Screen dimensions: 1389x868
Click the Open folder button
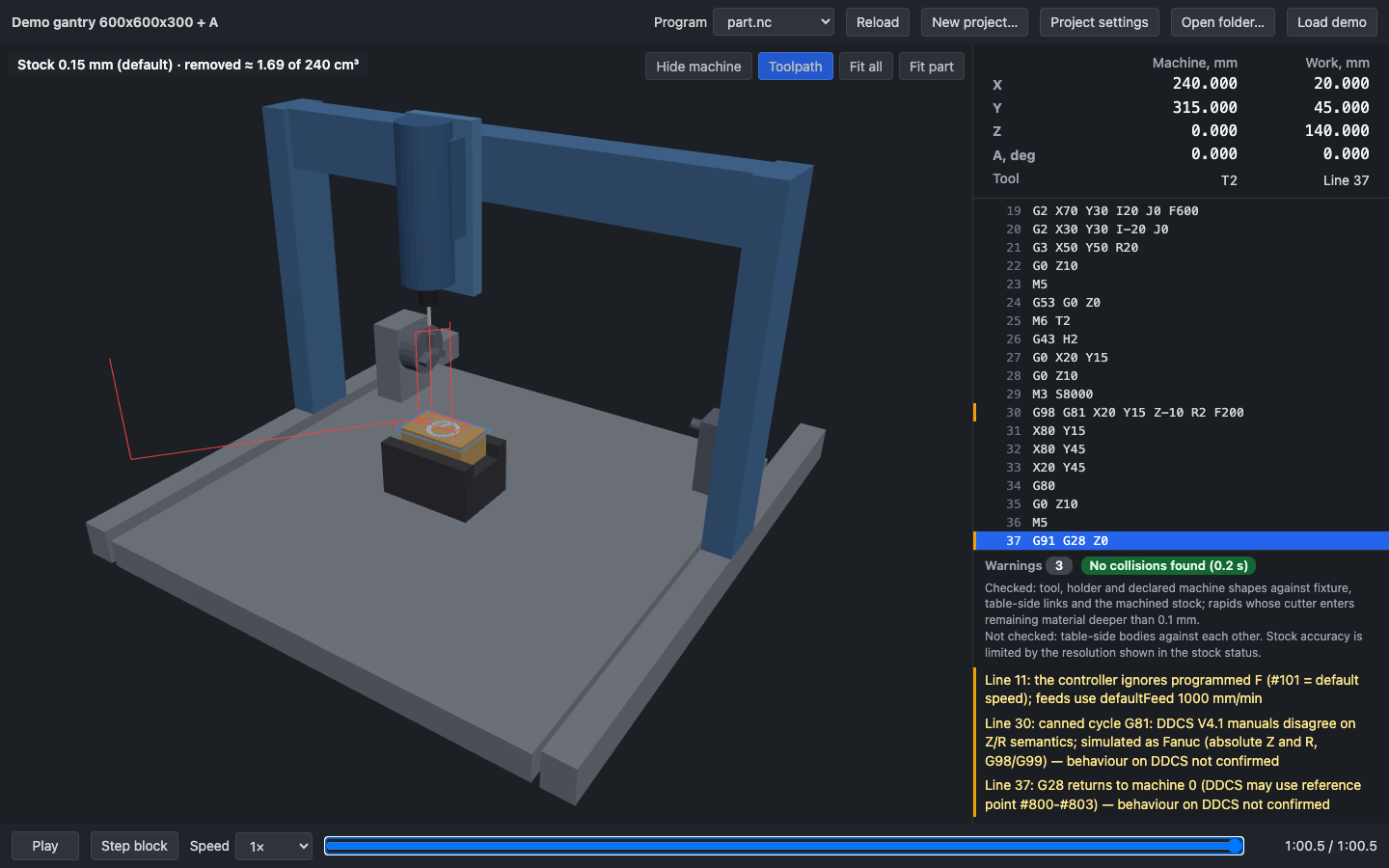tap(1222, 22)
